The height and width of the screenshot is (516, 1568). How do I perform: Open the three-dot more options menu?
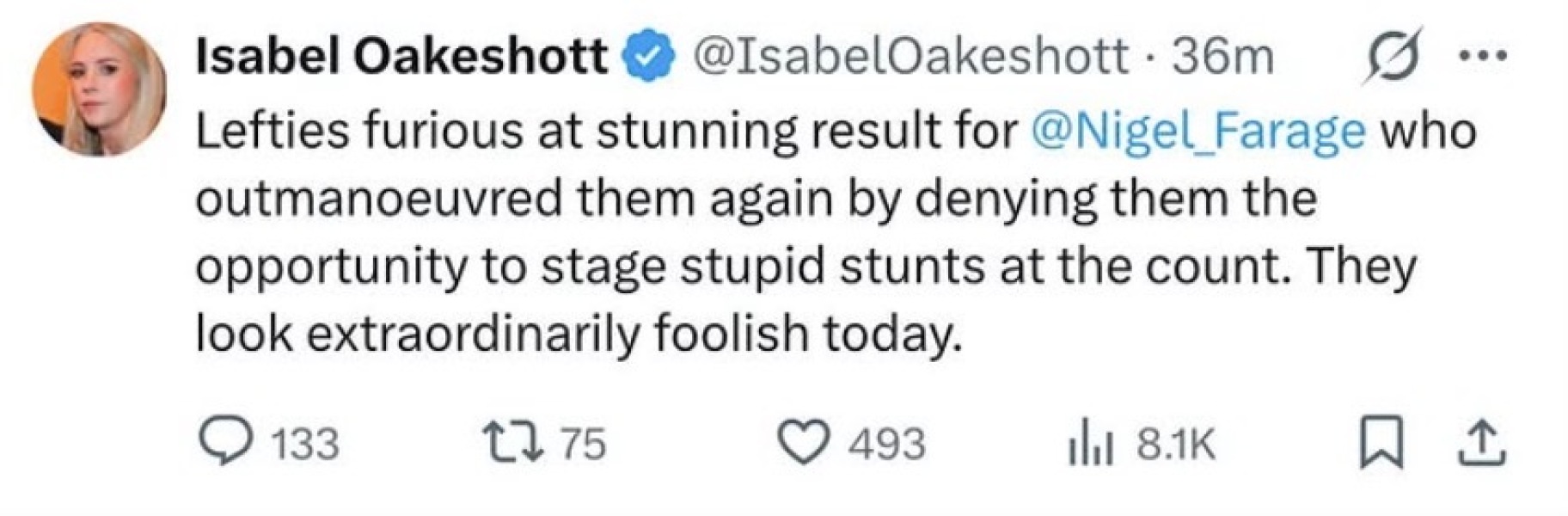pos(1485,58)
